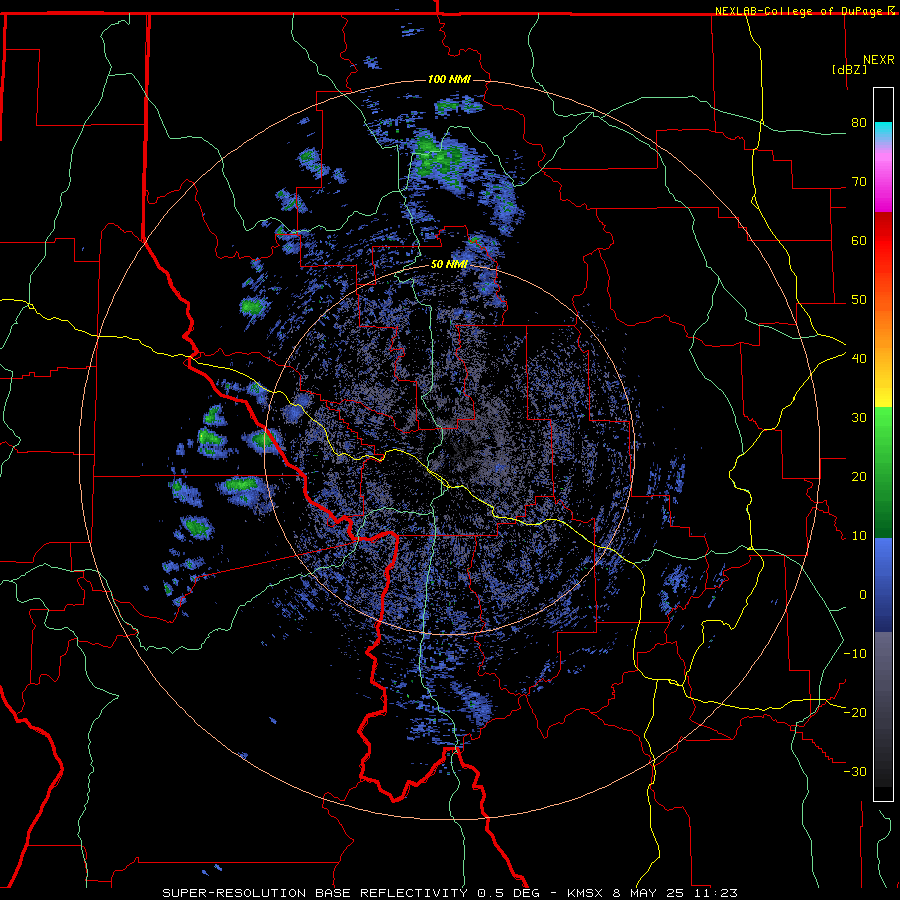
Task: Click the -20 dBZ scale value
Action: (855, 713)
